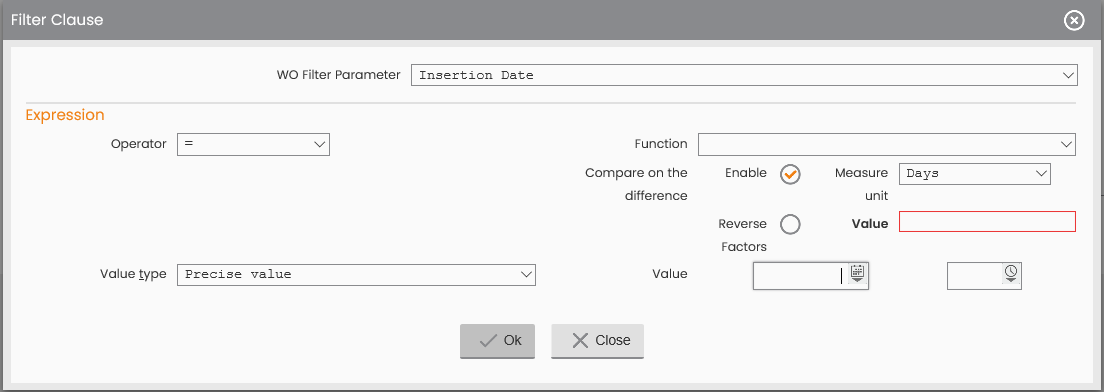Change the Measure unit from Days
Screen dimensions: 1104x392
(x=974, y=173)
